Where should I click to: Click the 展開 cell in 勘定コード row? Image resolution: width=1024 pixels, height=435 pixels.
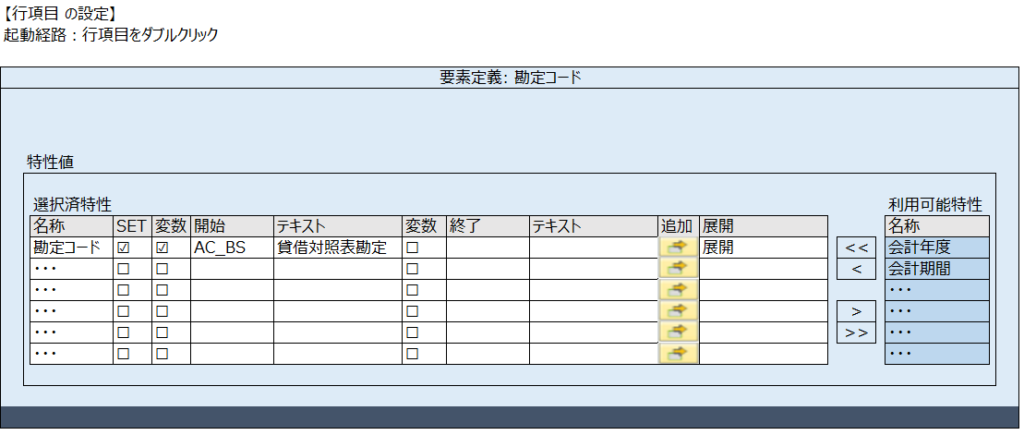pyautogui.click(x=763, y=247)
